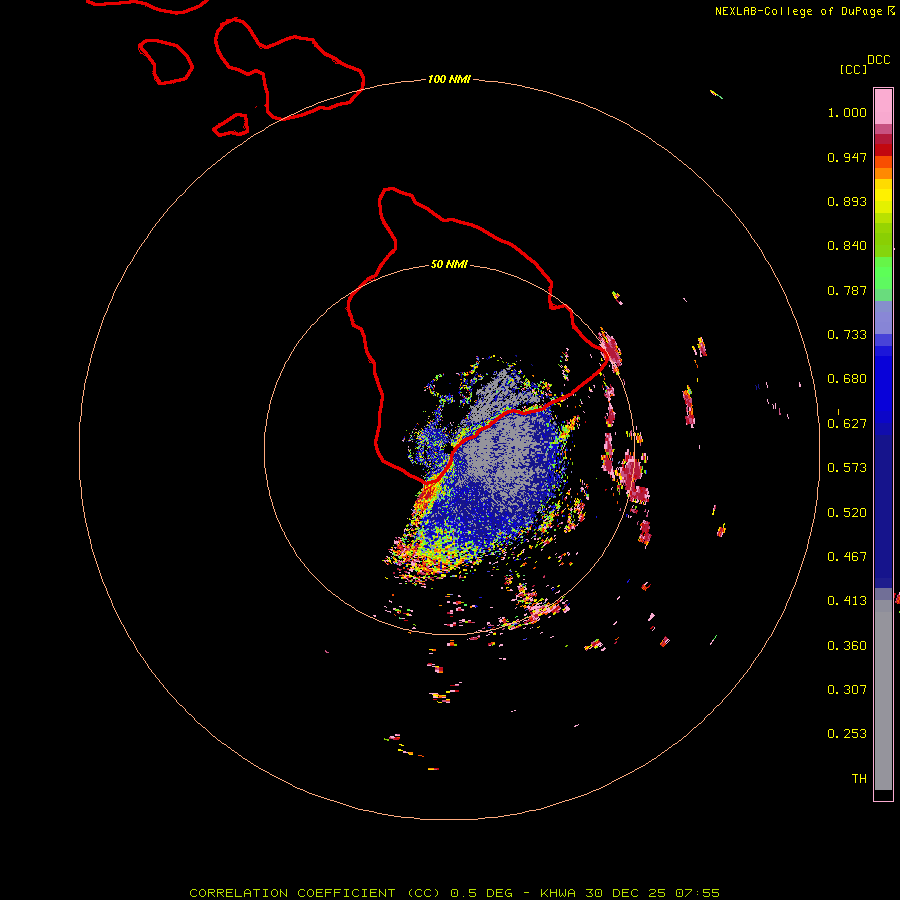Pick the long gray lower color bar segment
The width and height of the screenshot is (900, 900).
click(x=883, y=700)
